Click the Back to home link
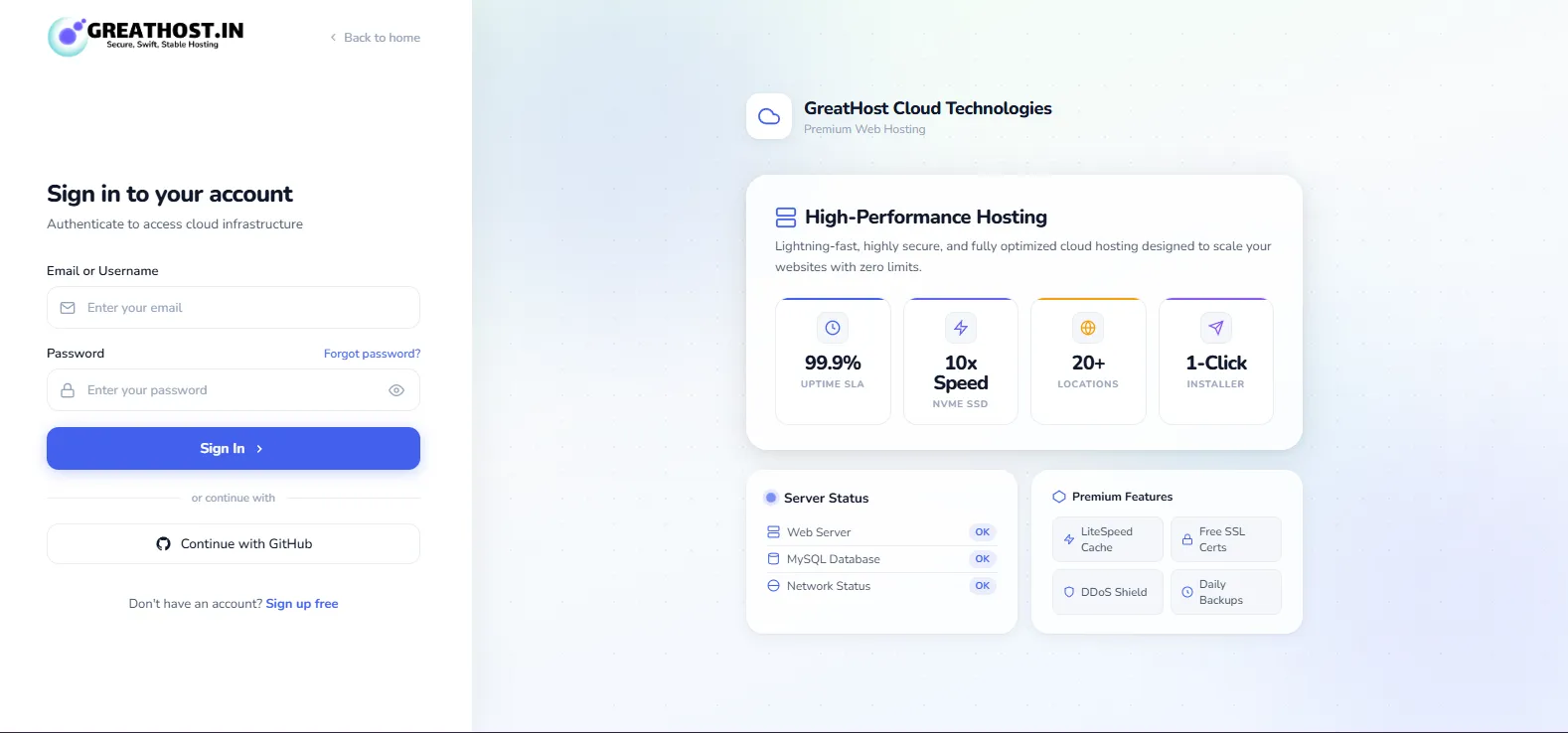Screen dimensions: 1568x733 click(x=376, y=38)
